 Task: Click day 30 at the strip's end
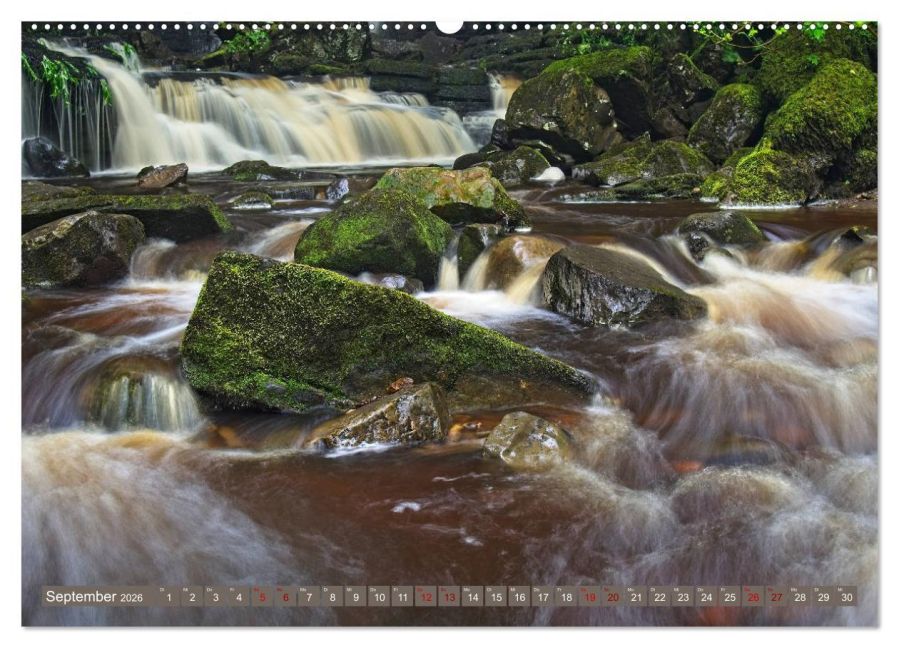[847, 597]
